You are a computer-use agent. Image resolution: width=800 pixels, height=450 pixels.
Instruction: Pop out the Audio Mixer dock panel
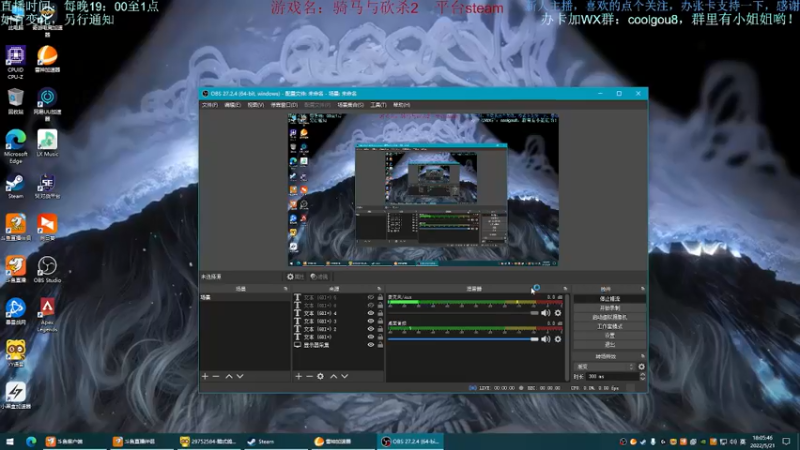coord(565,289)
